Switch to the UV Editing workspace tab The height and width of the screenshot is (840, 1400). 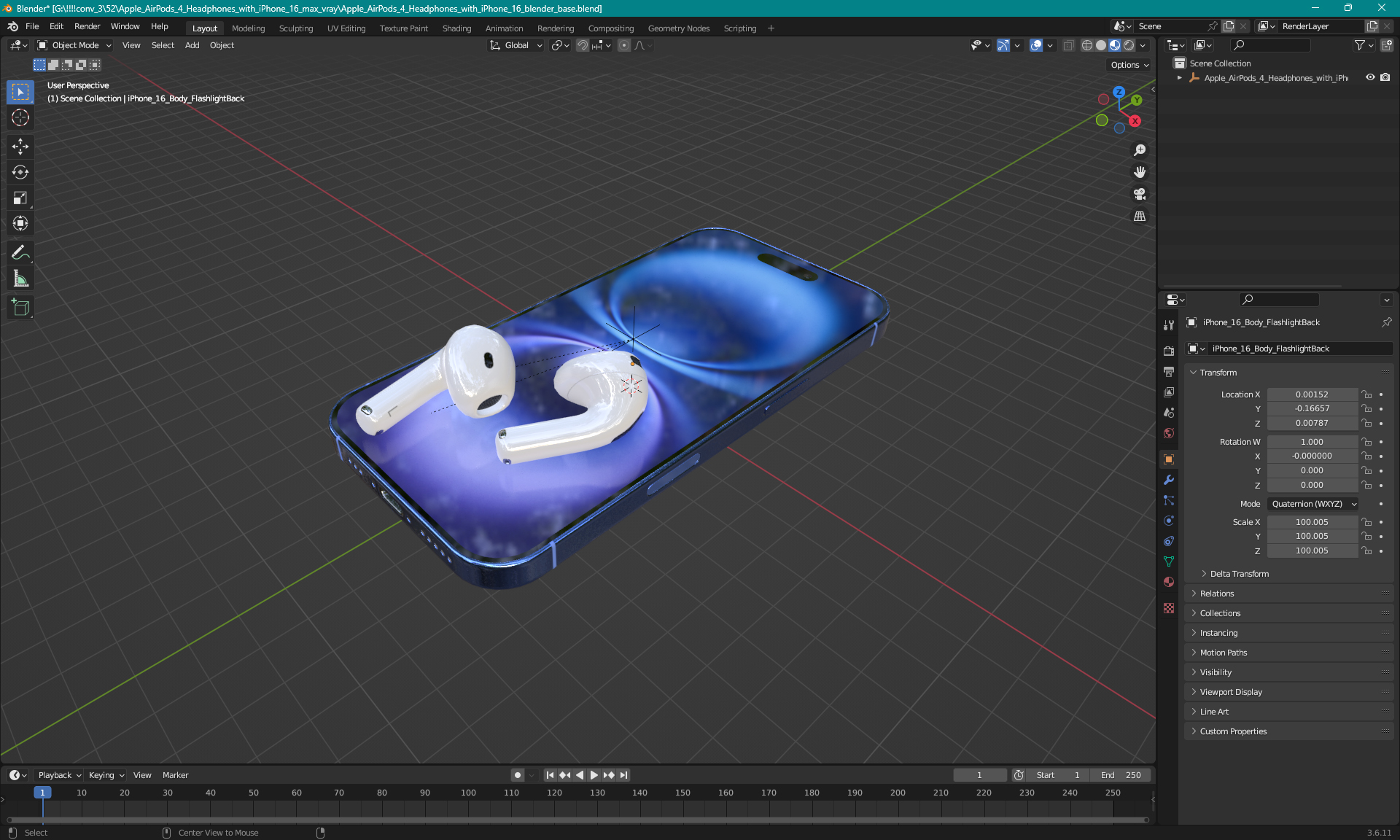[346, 28]
